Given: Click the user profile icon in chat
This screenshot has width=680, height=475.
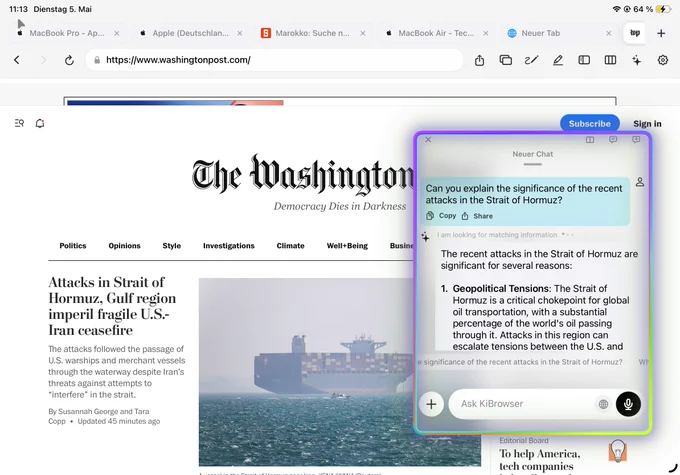Looking at the screenshot, I should click(640, 182).
